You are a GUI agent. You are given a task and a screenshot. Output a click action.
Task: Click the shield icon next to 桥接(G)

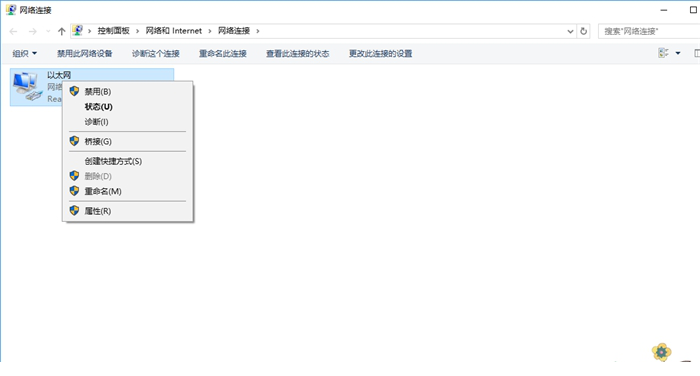point(74,141)
